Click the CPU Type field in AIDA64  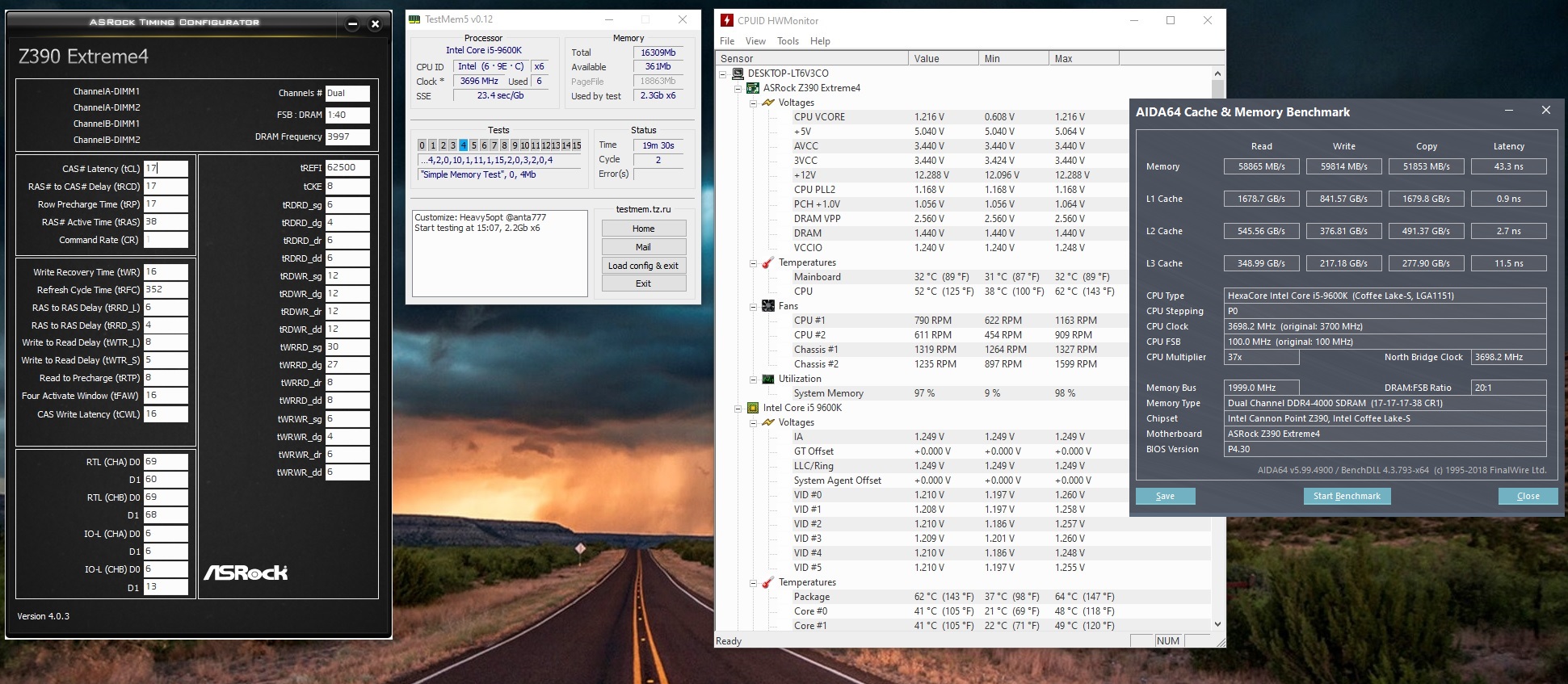(x=1385, y=296)
